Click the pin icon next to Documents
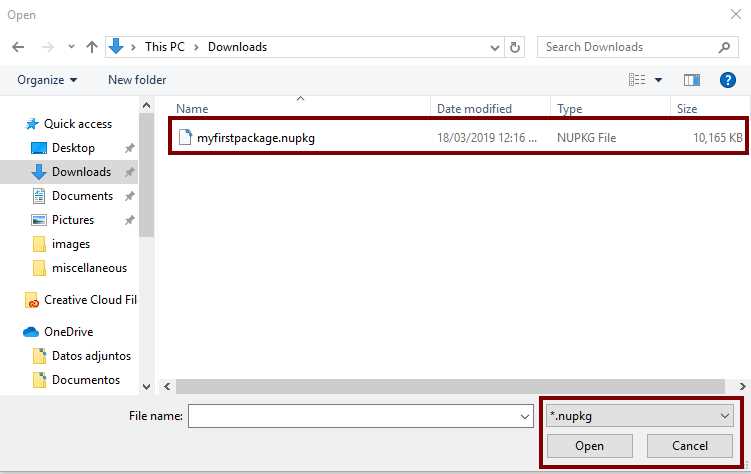Image resolution: width=751 pixels, height=474 pixels. coord(129,196)
